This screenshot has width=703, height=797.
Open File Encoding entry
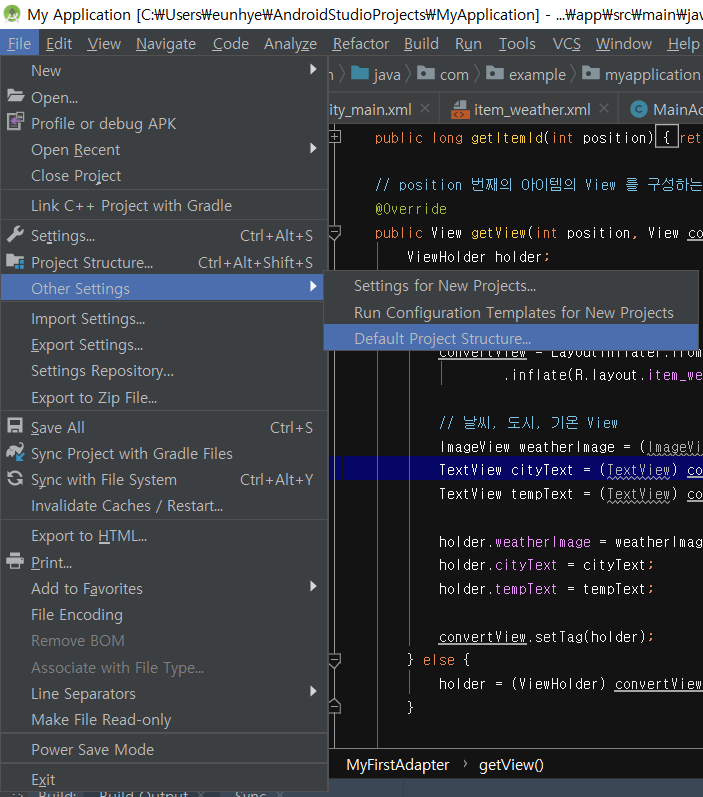(x=163, y=615)
